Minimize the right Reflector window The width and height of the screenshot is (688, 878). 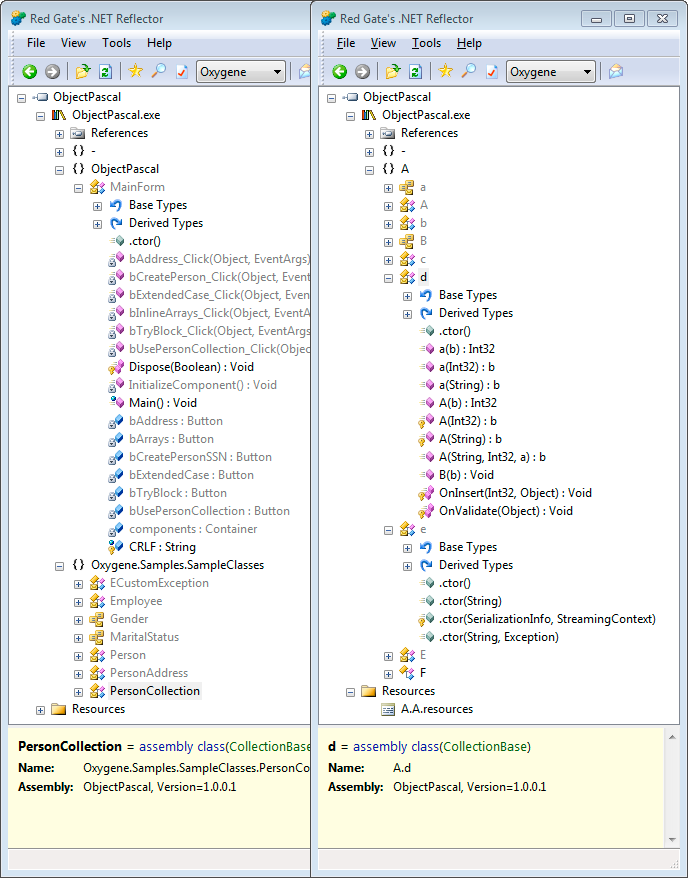coord(596,18)
